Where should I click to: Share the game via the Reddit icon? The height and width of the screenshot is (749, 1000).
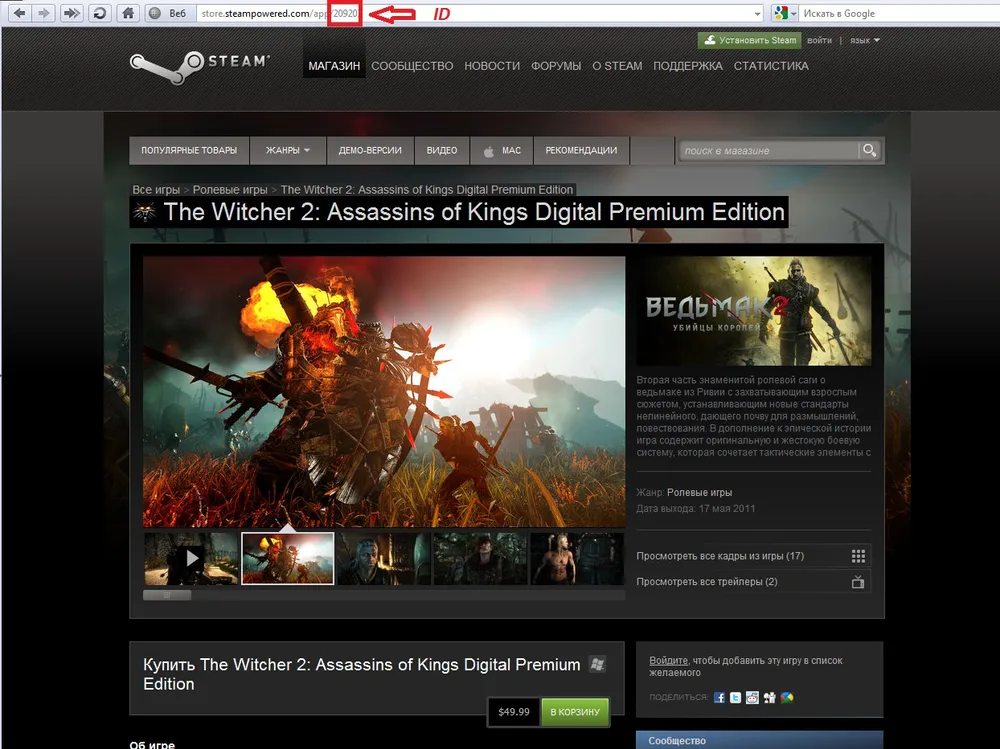click(x=753, y=697)
